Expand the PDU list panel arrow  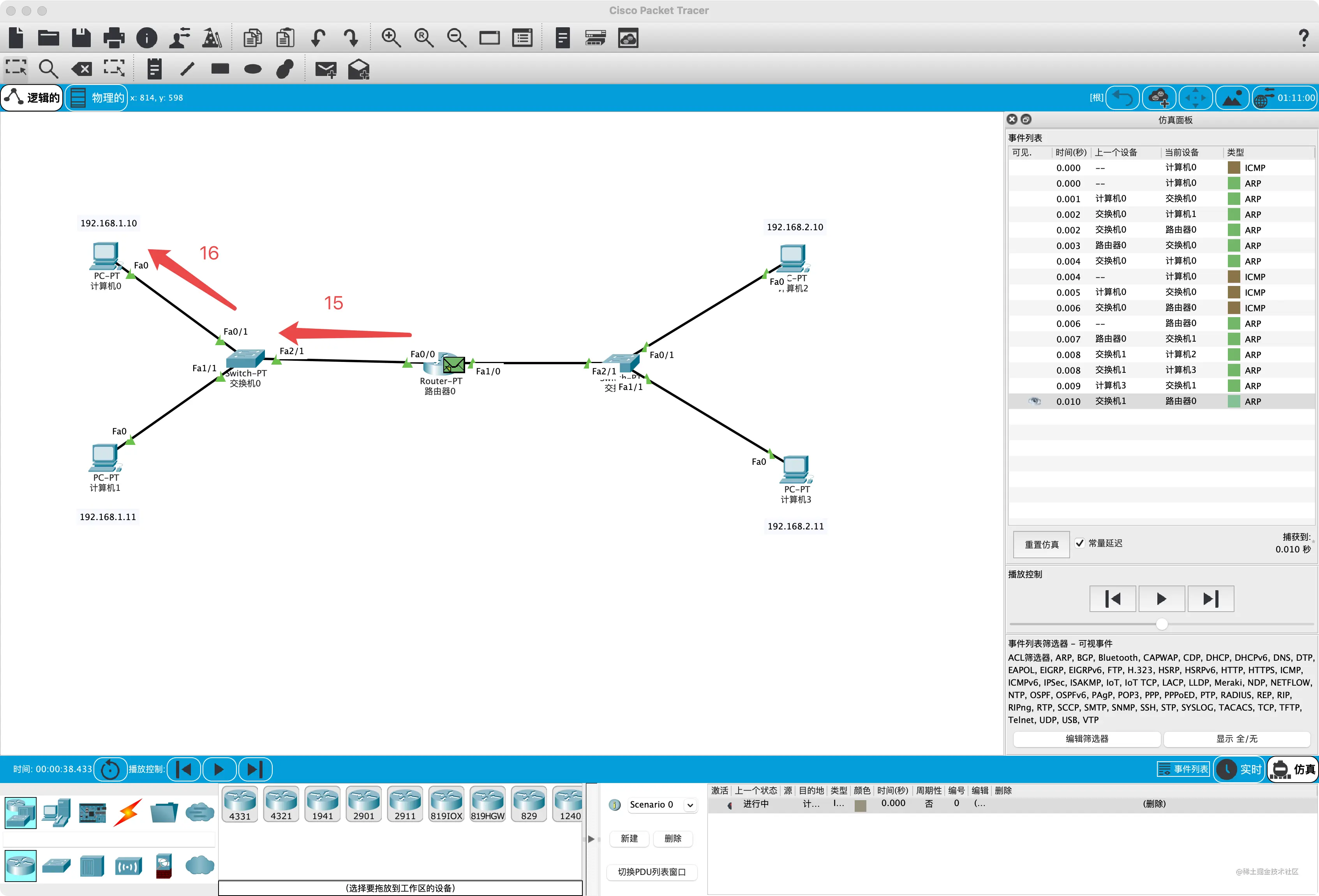591,839
